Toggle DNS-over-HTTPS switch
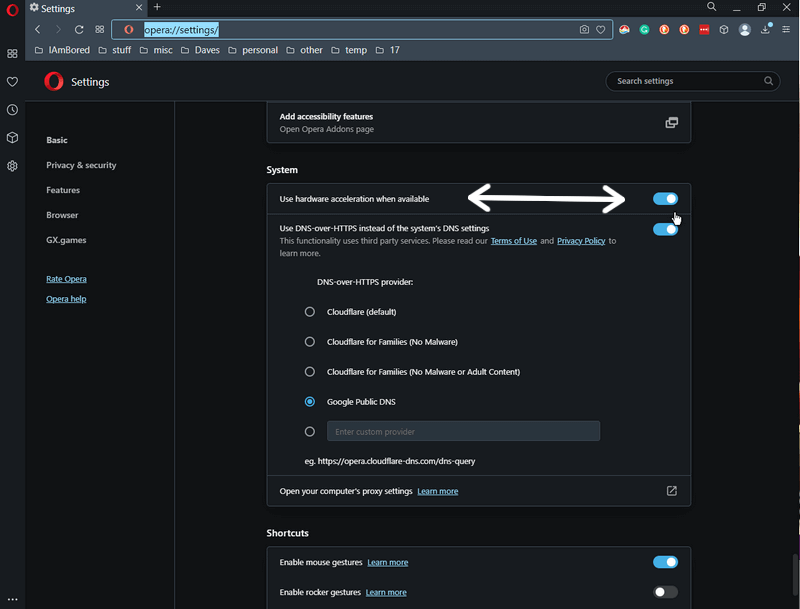Viewport: 800px width, 609px height. point(665,229)
